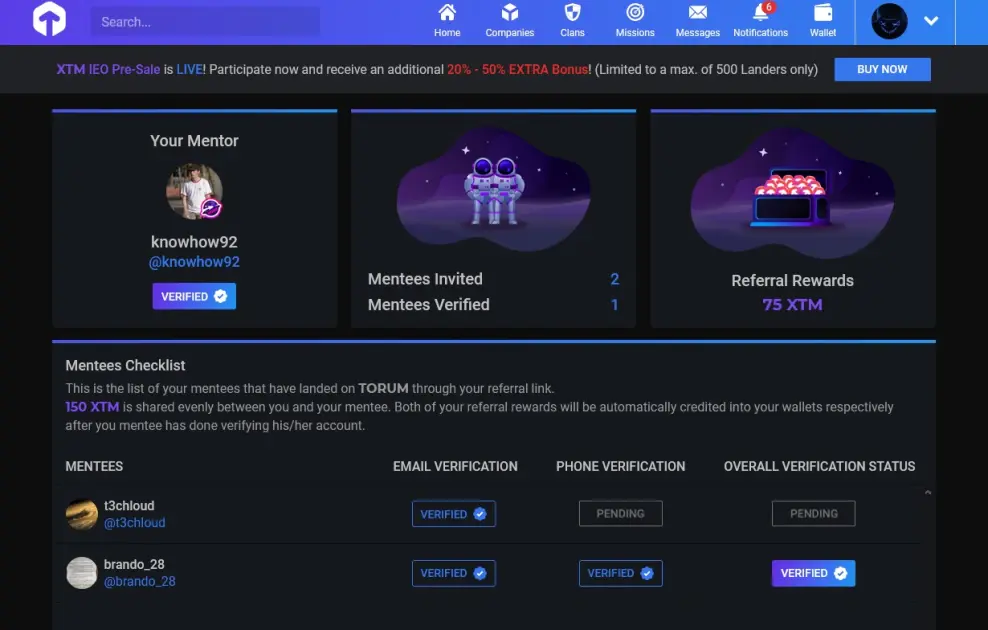Image resolution: width=988 pixels, height=630 pixels.
Task: Click t3chloud phone PENDING badge
Action: click(x=621, y=513)
